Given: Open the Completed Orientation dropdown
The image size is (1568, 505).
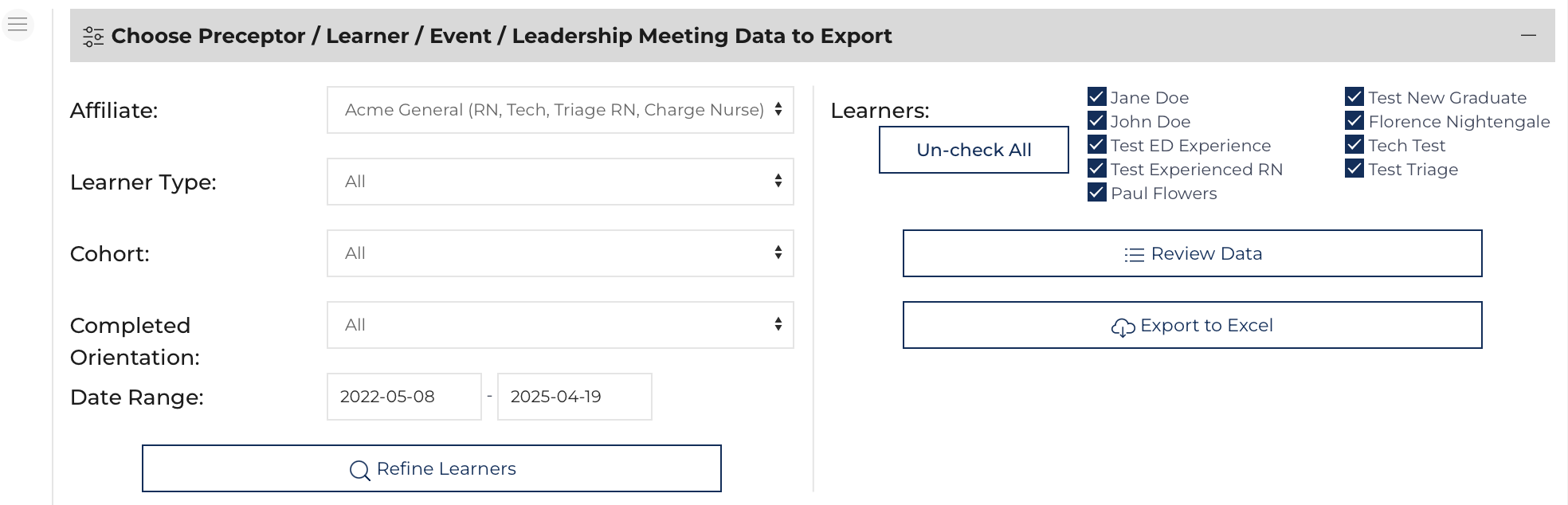Looking at the screenshot, I should pos(560,325).
